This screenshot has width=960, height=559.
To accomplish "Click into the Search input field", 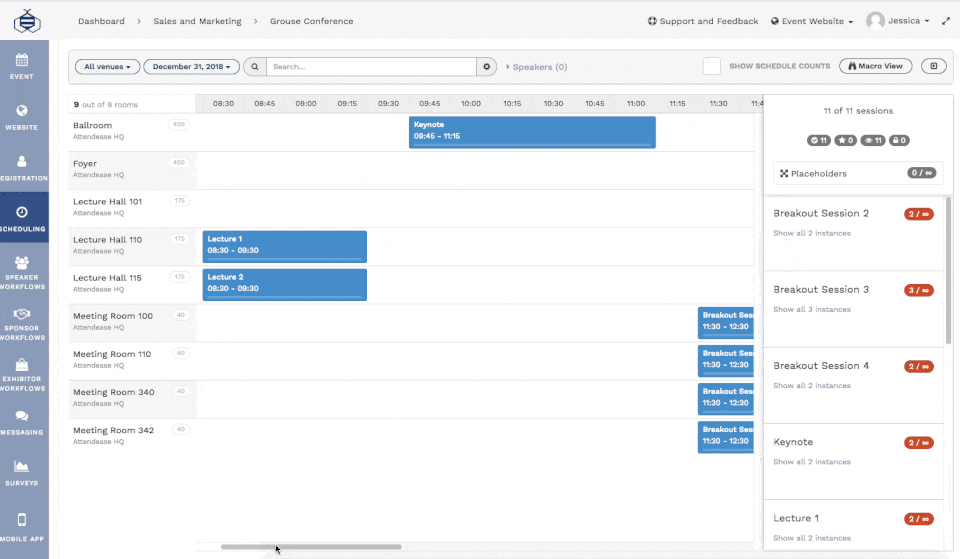I will point(372,67).
